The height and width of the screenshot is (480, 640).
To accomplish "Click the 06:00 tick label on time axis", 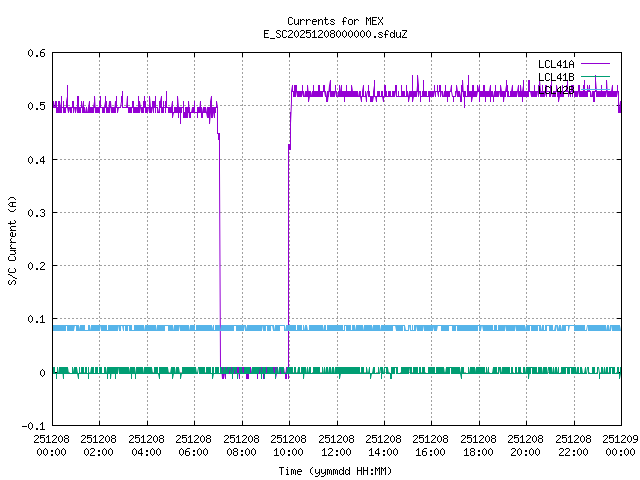I will tap(193, 445).
